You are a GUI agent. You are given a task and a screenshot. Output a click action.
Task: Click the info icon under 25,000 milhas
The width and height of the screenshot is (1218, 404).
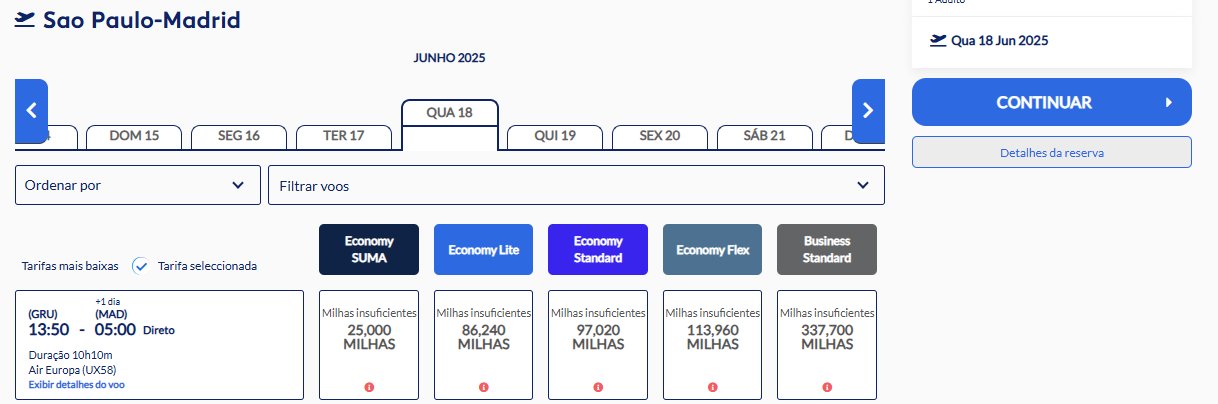pos(369,386)
